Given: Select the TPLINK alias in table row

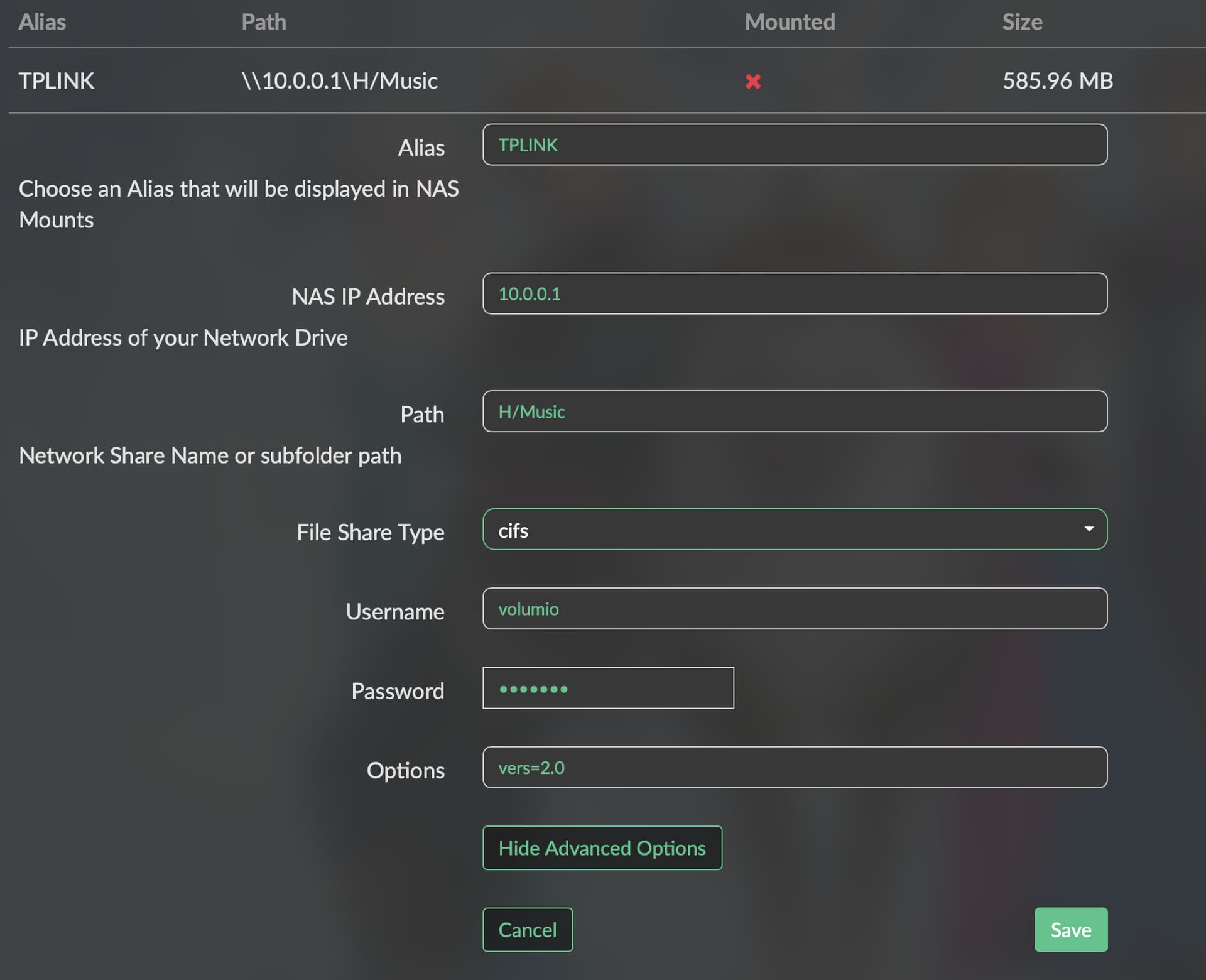Looking at the screenshot, I should point(57,80).
